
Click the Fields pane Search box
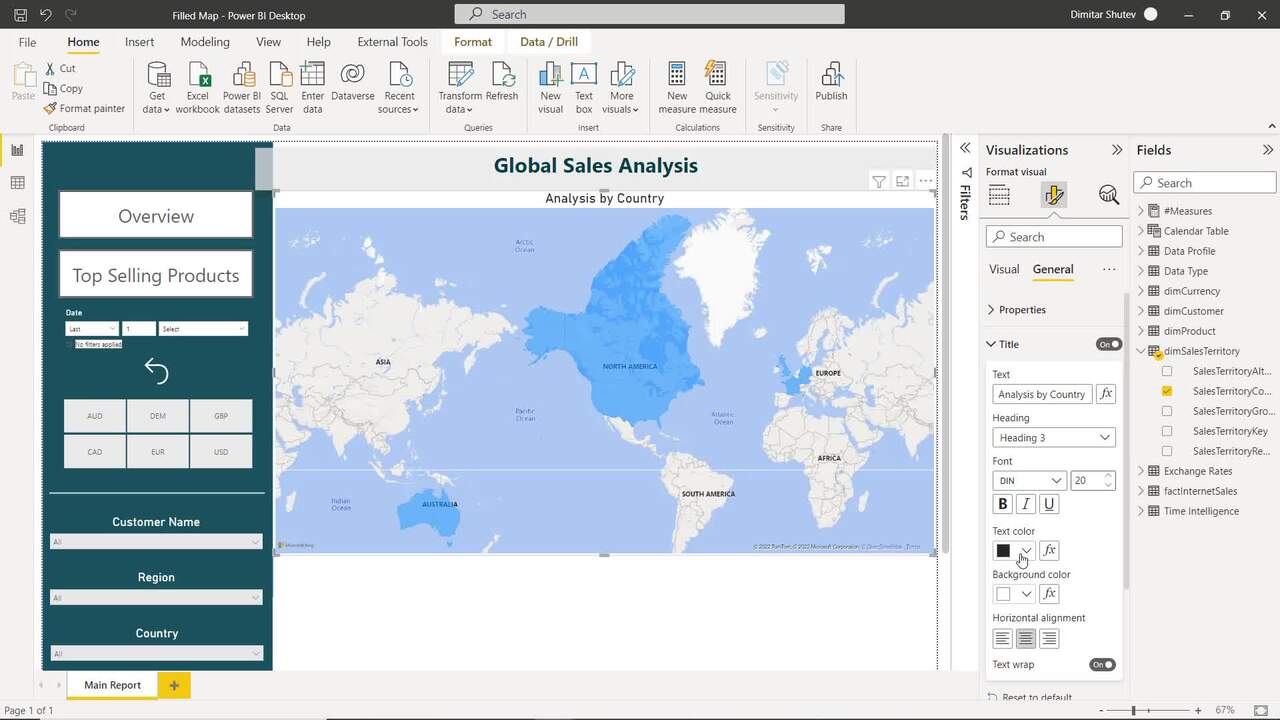[1205, 183]
